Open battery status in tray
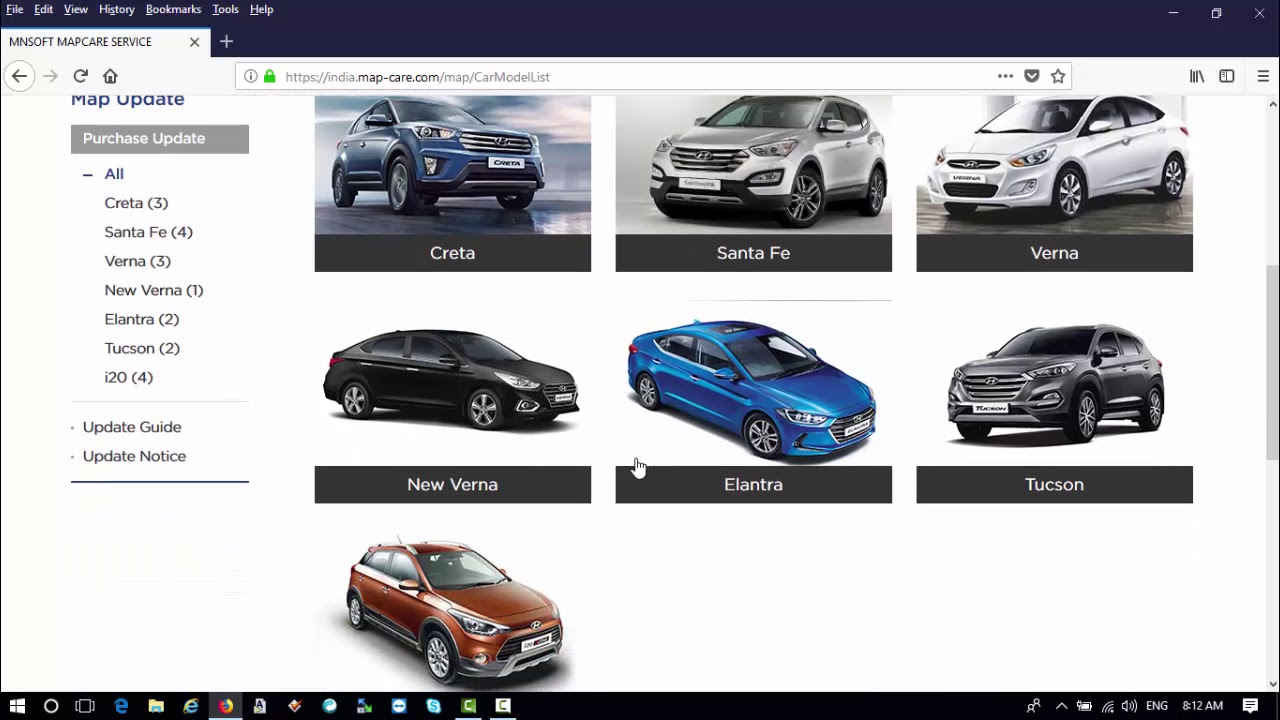Viewport: 1280px width, 720px height. (1084, 706)
